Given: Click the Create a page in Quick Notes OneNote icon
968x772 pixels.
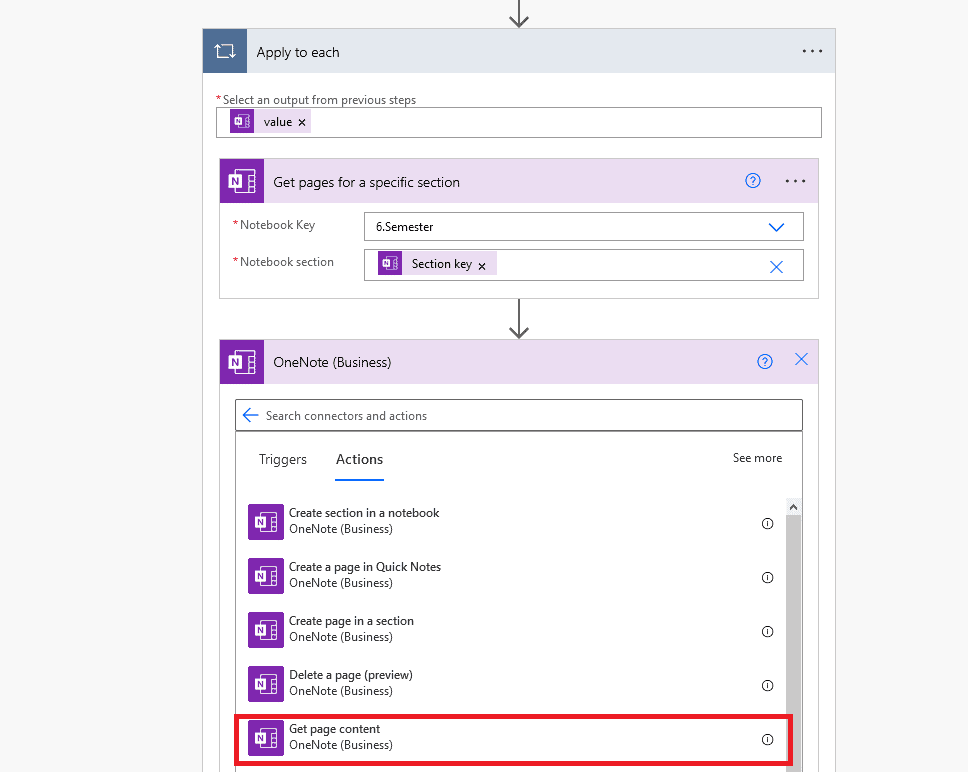Looking at the screenshot, I should [x=266, y=576].
